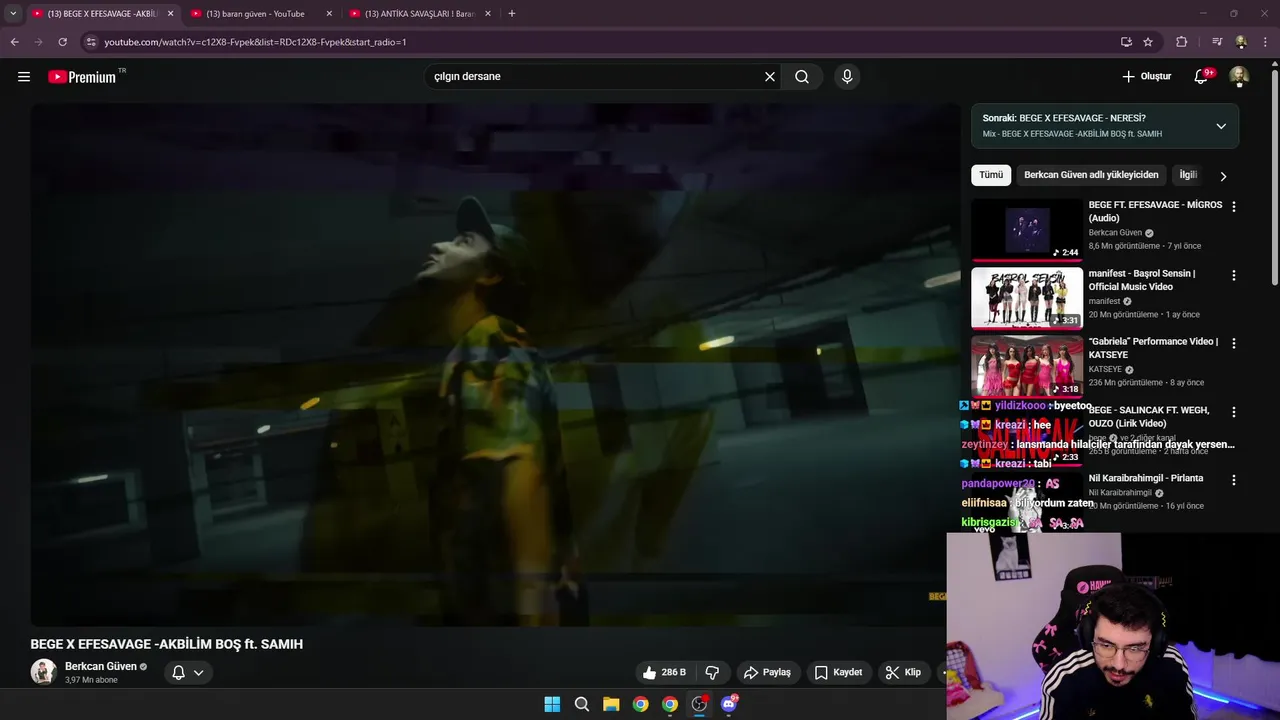Viewport: 1280px width, 720px height.
Task: Open Discord from the taskbar
Action: [729, 704]
